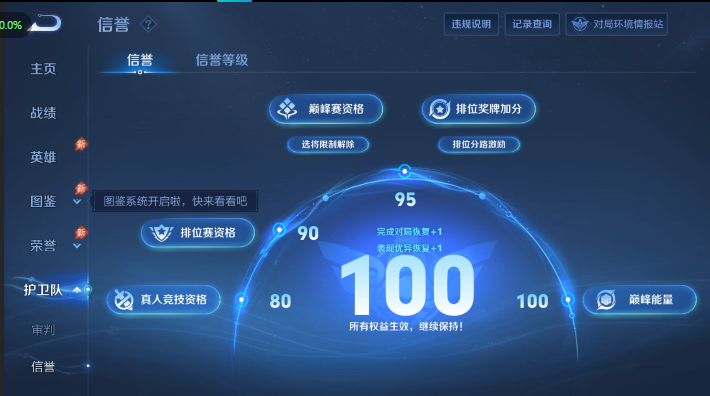Click the 真人竞技资格 benefit pill
Viewport: 710px width, 396px height.
pyautogui.click(x=163, y=300)
